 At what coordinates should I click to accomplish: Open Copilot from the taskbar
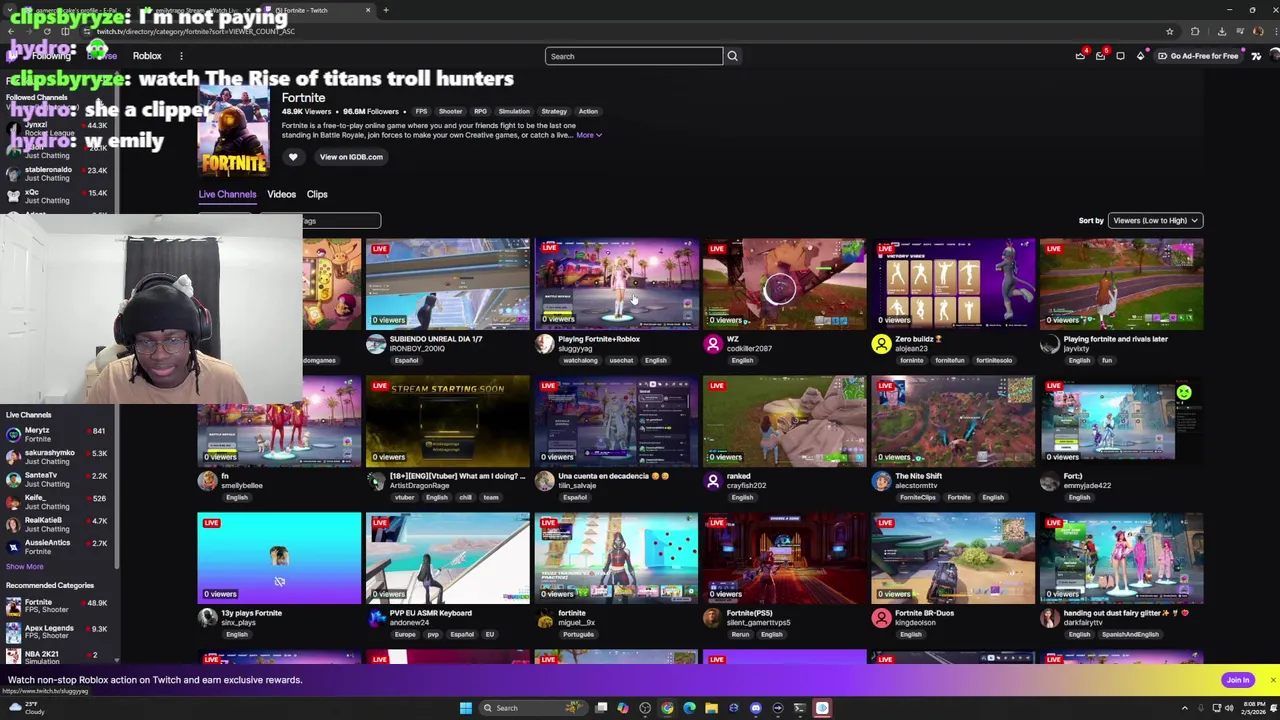coord(623,708)
